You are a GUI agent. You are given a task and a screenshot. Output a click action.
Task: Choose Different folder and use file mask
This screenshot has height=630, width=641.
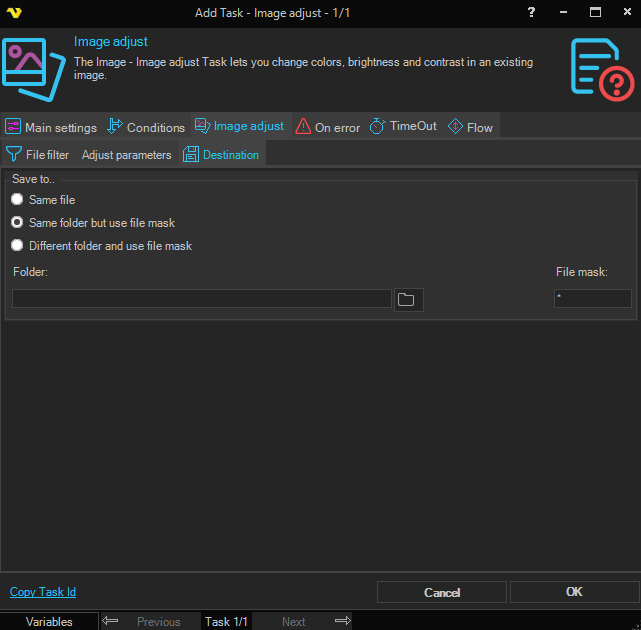coord(17,246)
